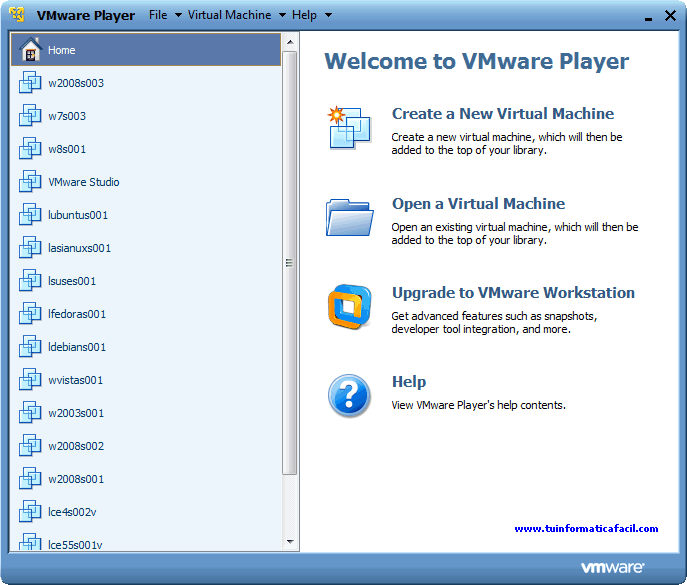Select the wvistas001 virtual machine
The height and width of the screenshot is (585, 687).
[145, 380]
